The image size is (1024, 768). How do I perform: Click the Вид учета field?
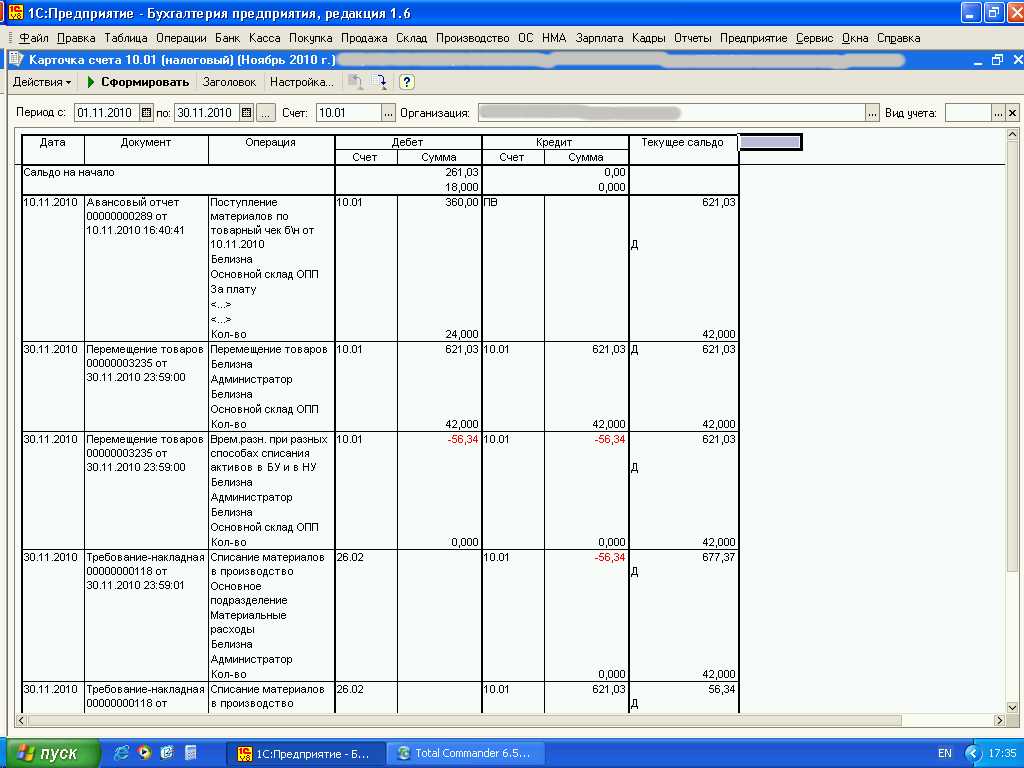click(968, 113)
